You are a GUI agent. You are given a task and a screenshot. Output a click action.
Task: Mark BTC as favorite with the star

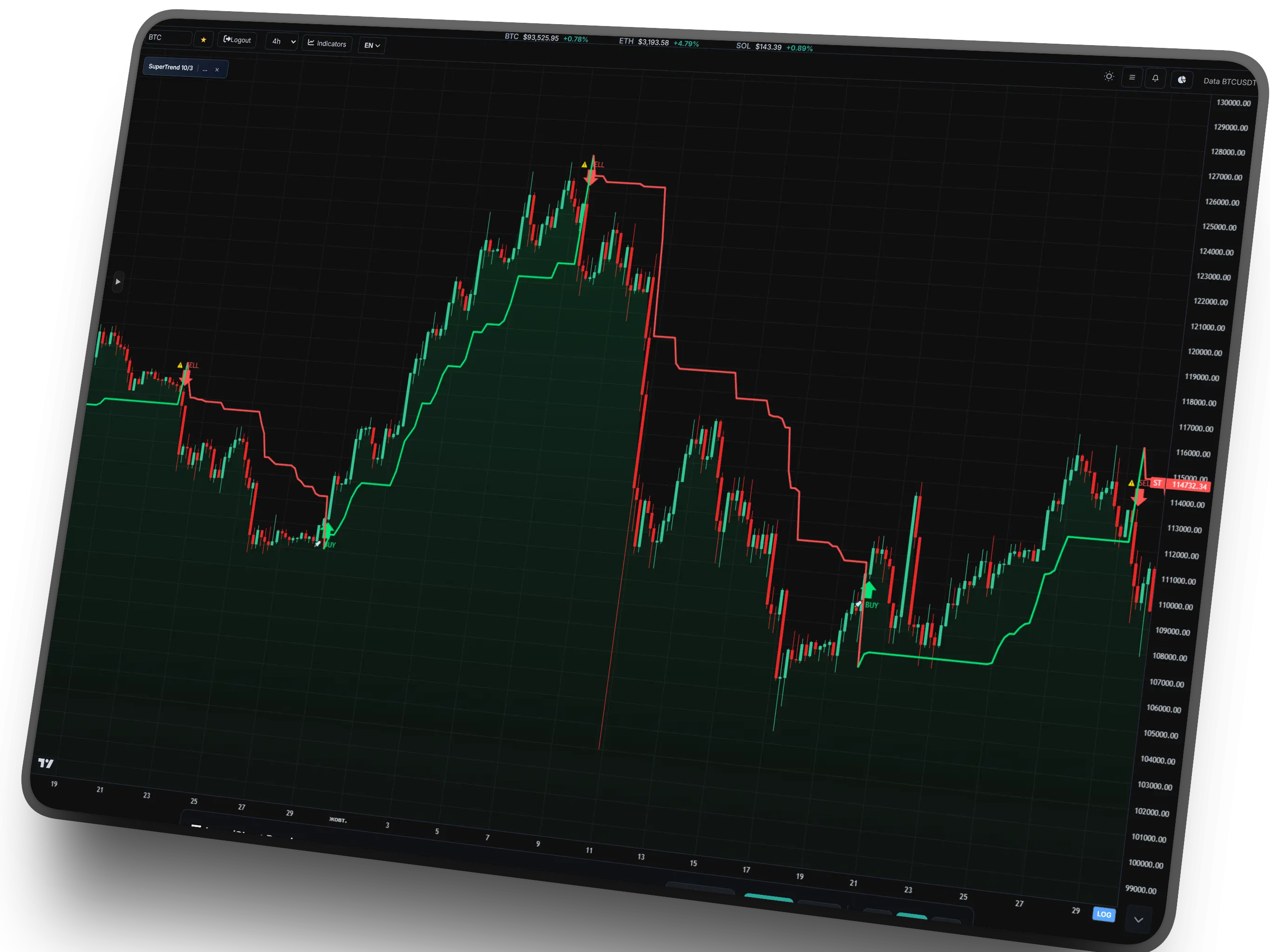click(x=204, y=39)
